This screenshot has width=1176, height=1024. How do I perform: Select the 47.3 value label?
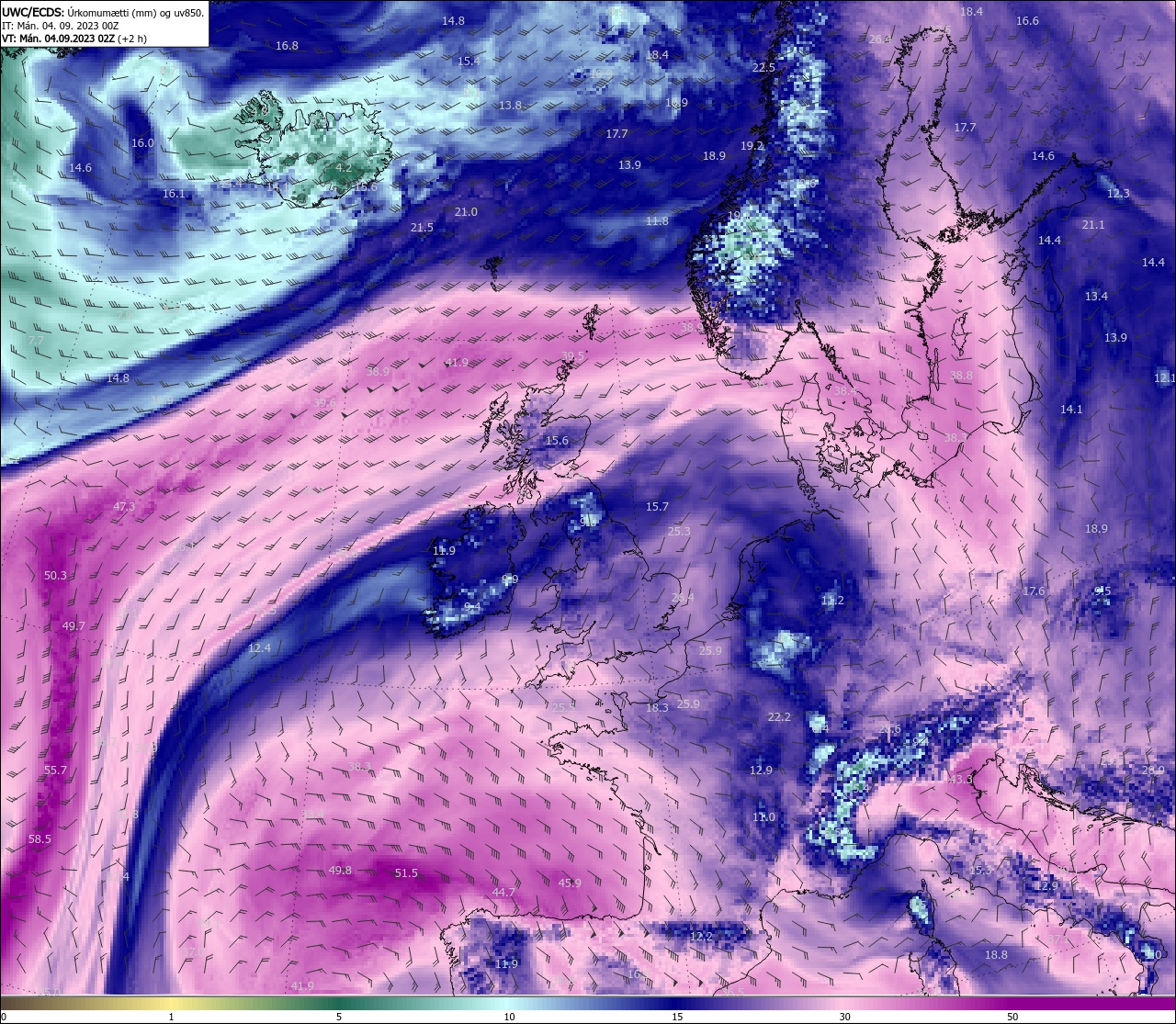[x=124, y=506]
